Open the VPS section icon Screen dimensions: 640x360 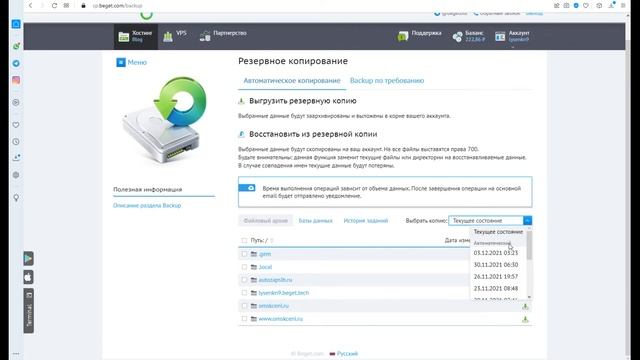[x=168, y=37]
